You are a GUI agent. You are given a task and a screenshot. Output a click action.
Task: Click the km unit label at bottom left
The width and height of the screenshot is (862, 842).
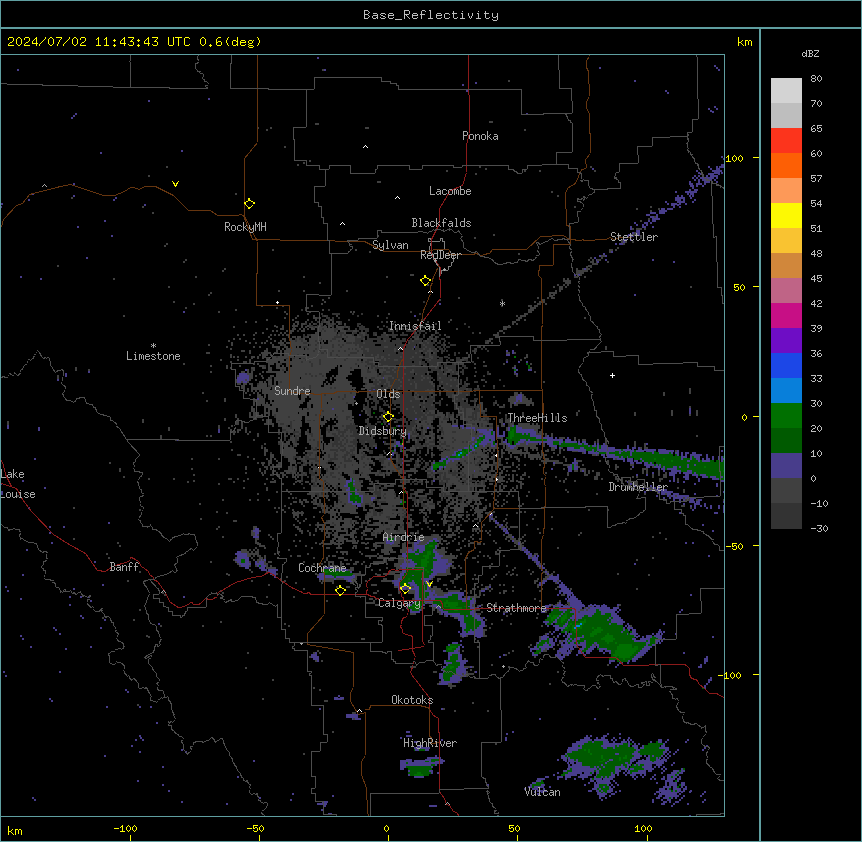(x=15, y=830)
